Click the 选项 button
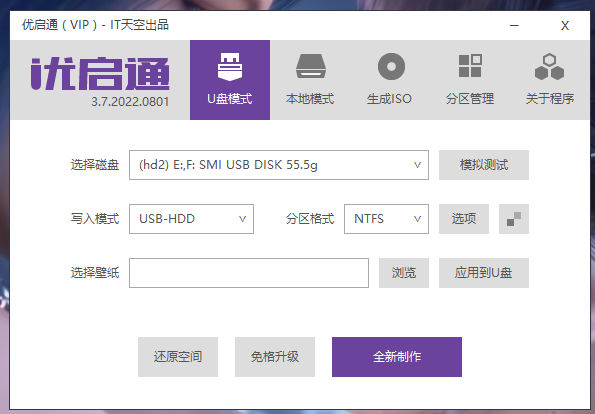This screenshot has width=595, height=414. (464, 219)
